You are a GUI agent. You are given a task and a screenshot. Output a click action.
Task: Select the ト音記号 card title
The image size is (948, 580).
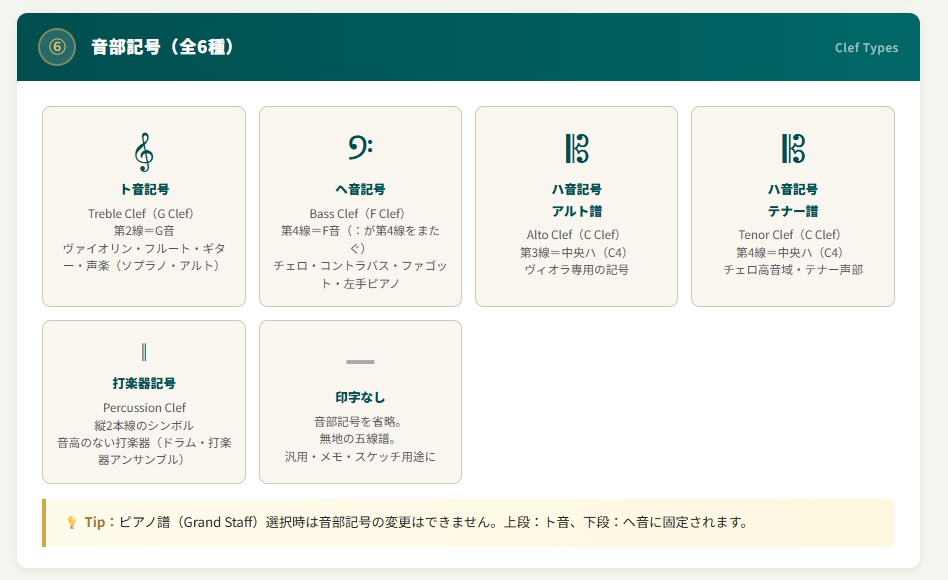tap(144, 189)
